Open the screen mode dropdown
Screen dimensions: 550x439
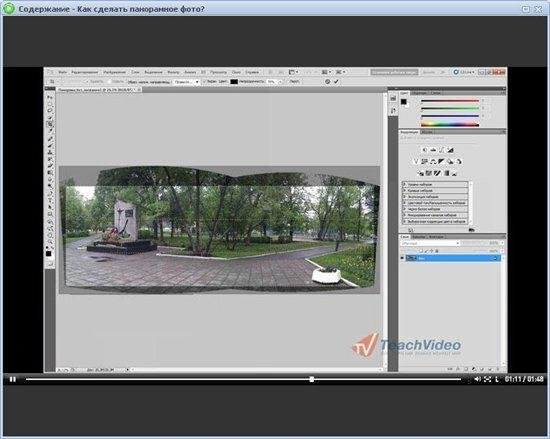click(x=340, y=72)
